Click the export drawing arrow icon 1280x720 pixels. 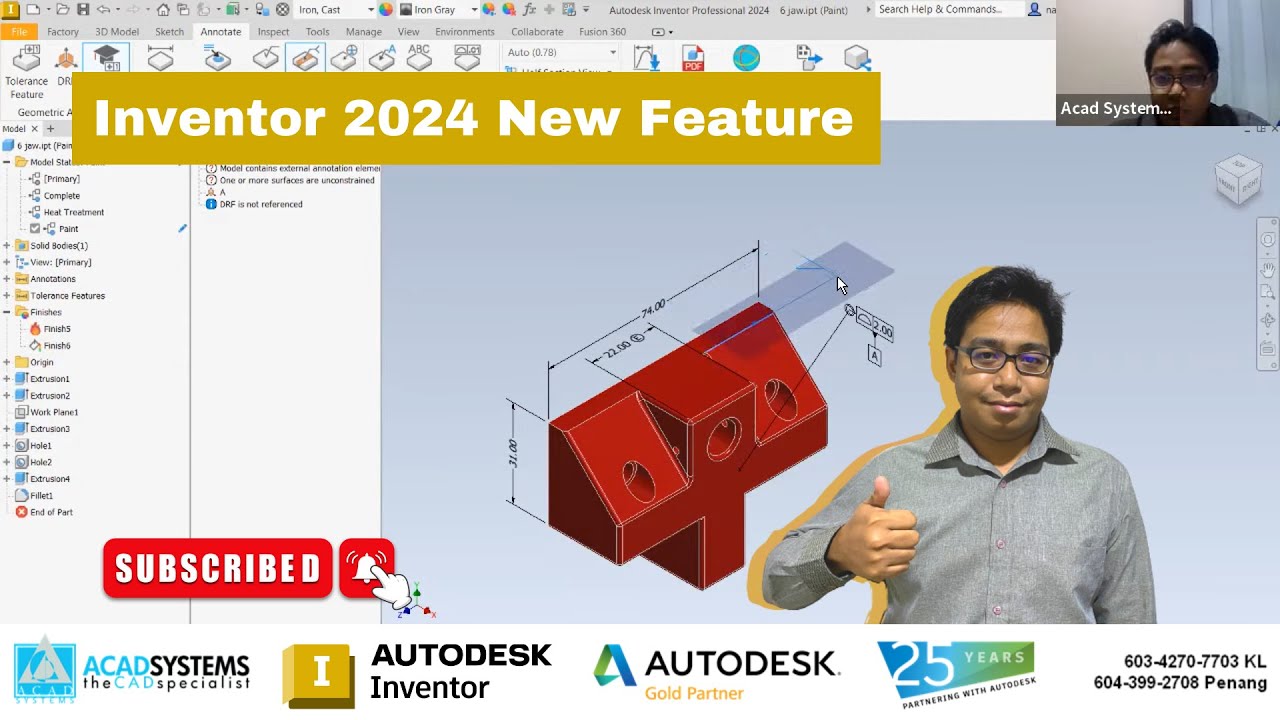coord(809,59)
